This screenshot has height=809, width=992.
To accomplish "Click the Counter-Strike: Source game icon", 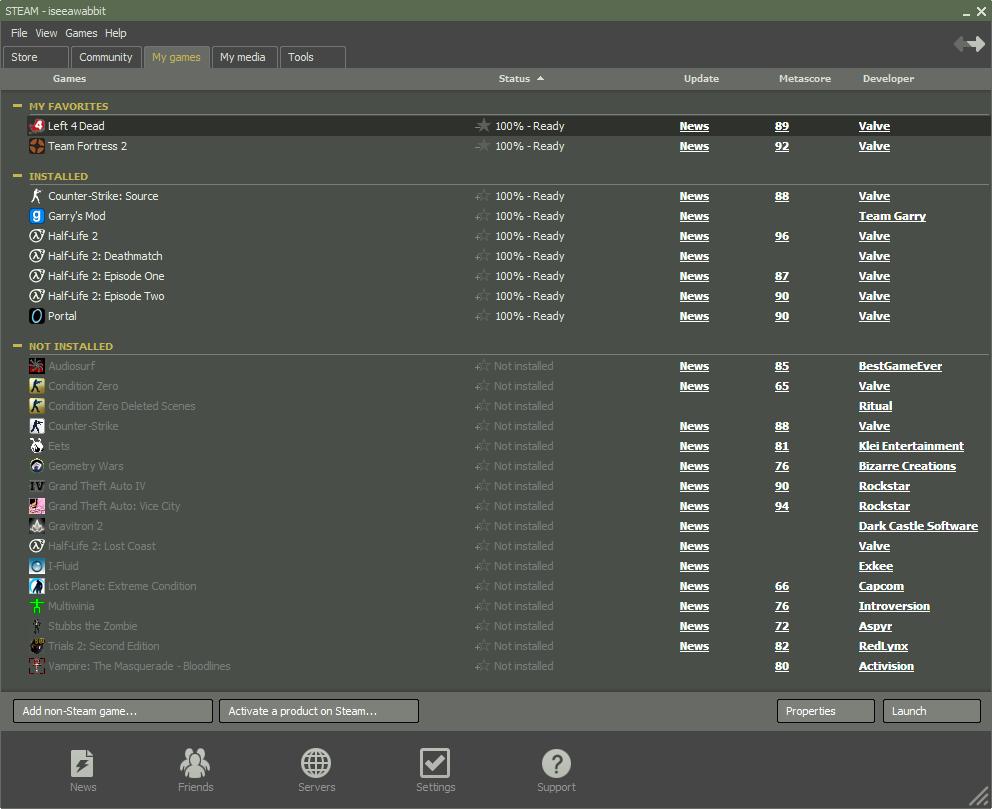I will [37, 196].
